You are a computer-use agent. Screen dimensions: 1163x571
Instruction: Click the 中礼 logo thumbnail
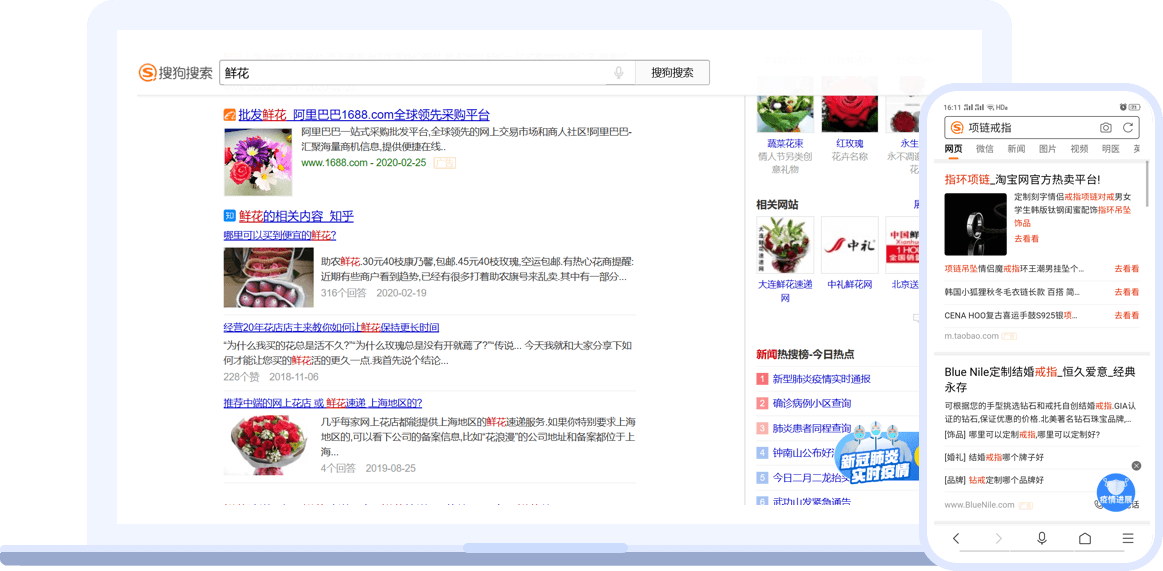tap(850, 245)
